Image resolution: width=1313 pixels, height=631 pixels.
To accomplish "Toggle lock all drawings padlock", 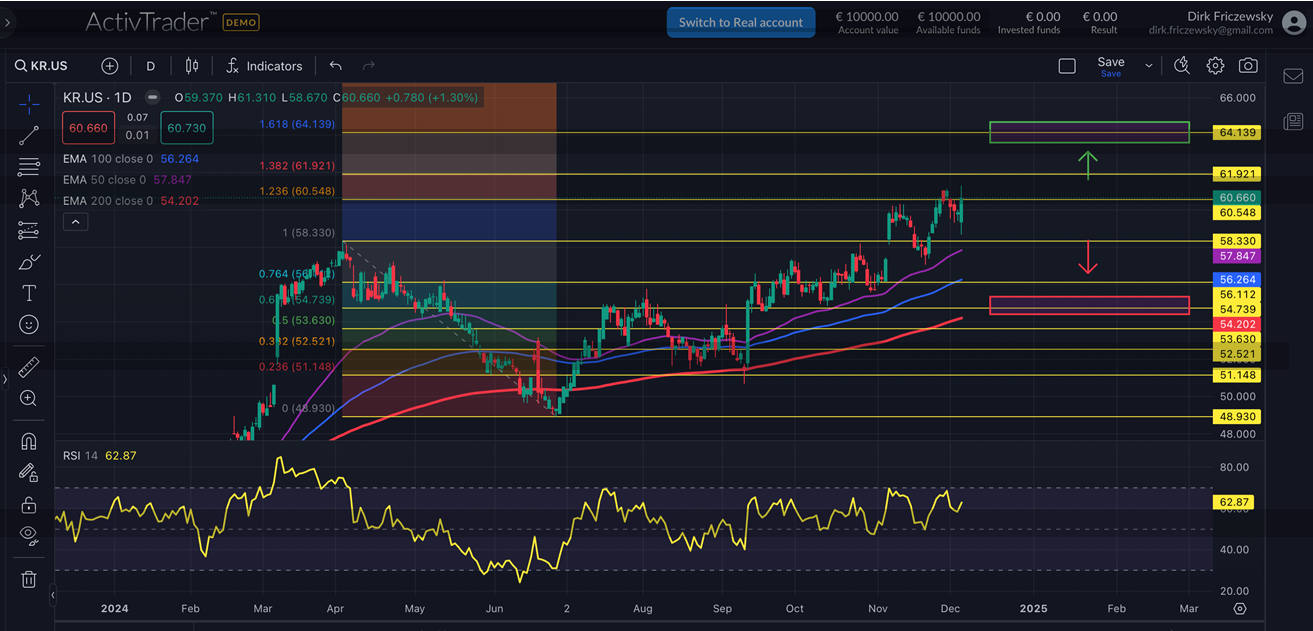I will [x=29, y=505].
